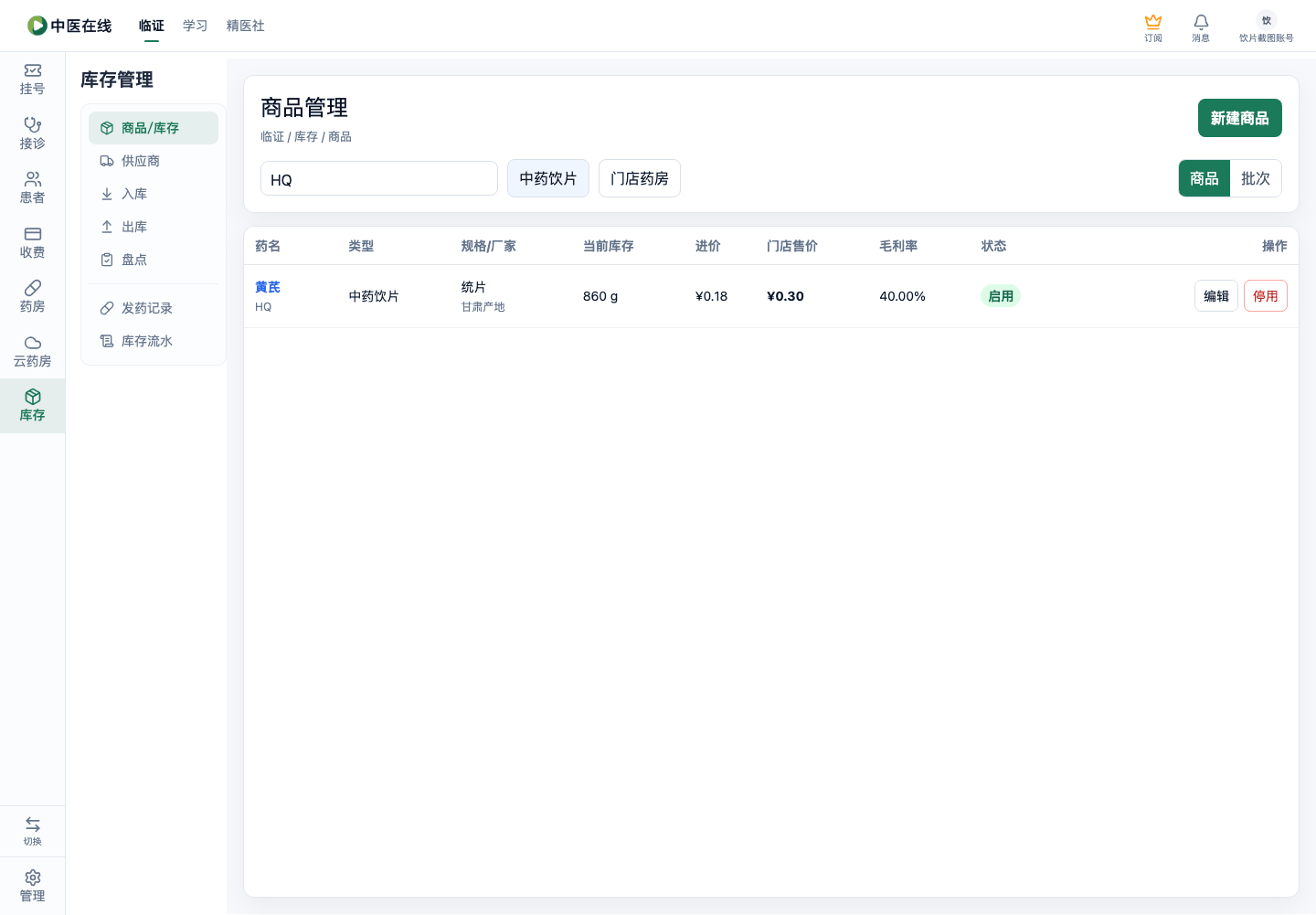Viewport: 1316px width, 915px height.
Task: Switch to the 学习 top tab
Action: coord(196,26)
